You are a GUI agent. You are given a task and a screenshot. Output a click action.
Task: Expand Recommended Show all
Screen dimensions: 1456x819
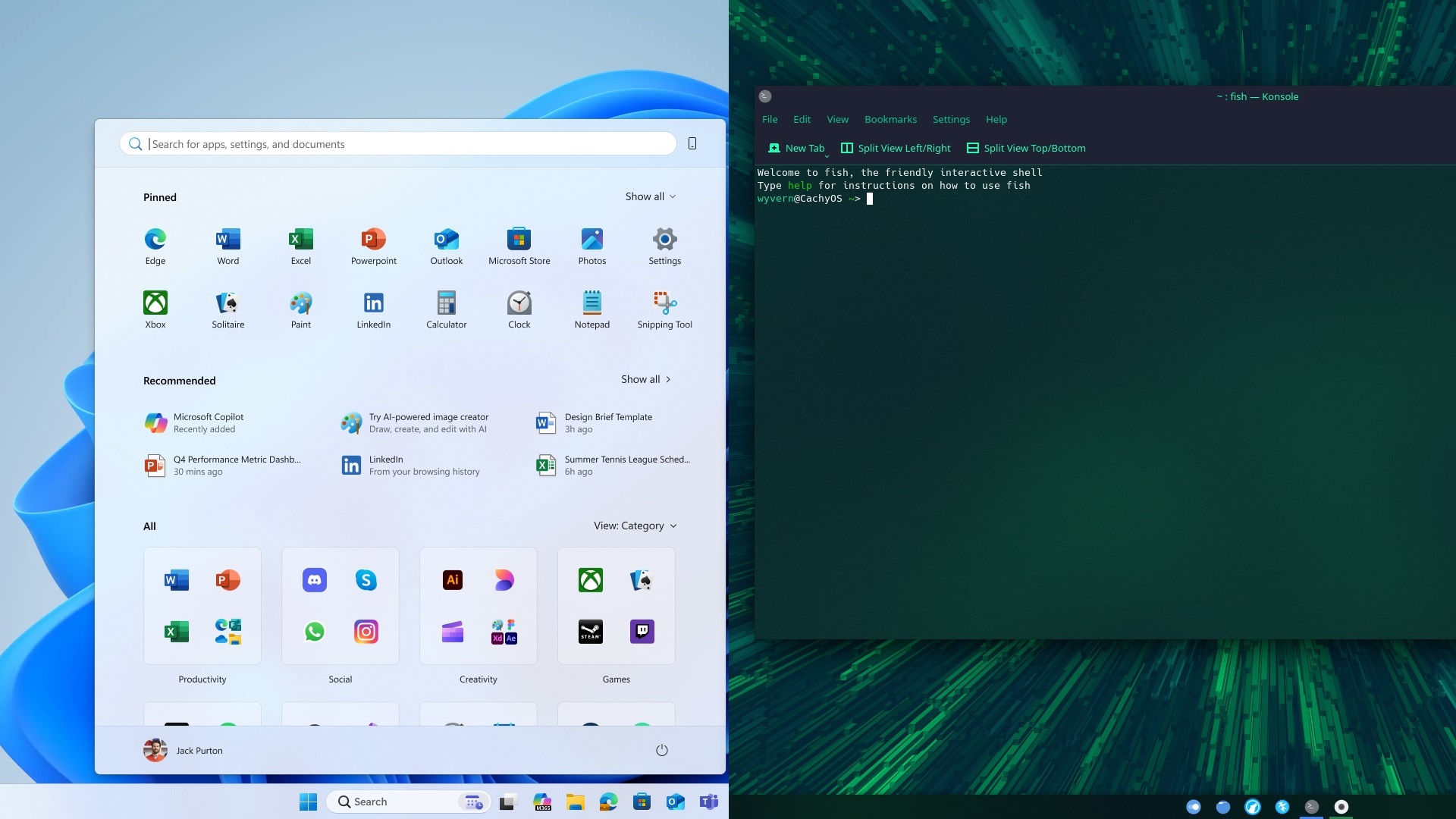tap(645, 379)
